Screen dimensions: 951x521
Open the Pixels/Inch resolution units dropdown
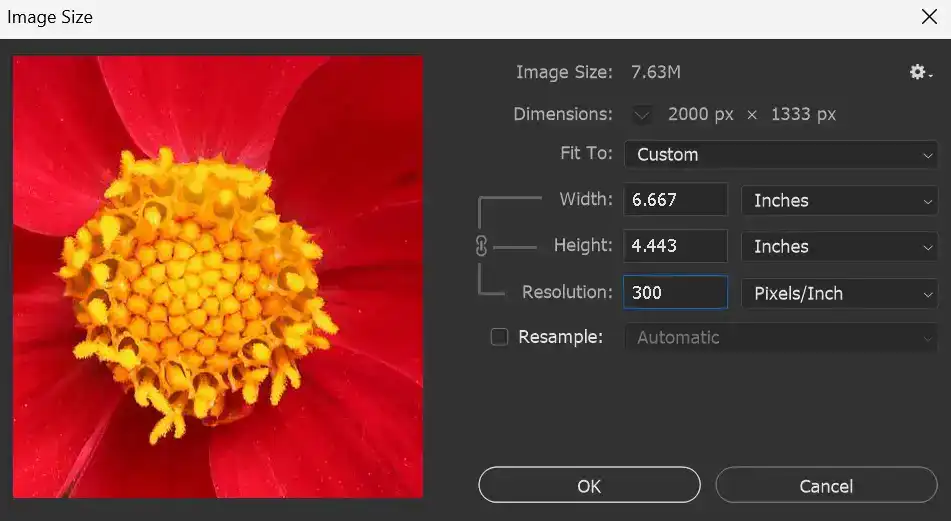pyautogui.click(x=838, y=293)
